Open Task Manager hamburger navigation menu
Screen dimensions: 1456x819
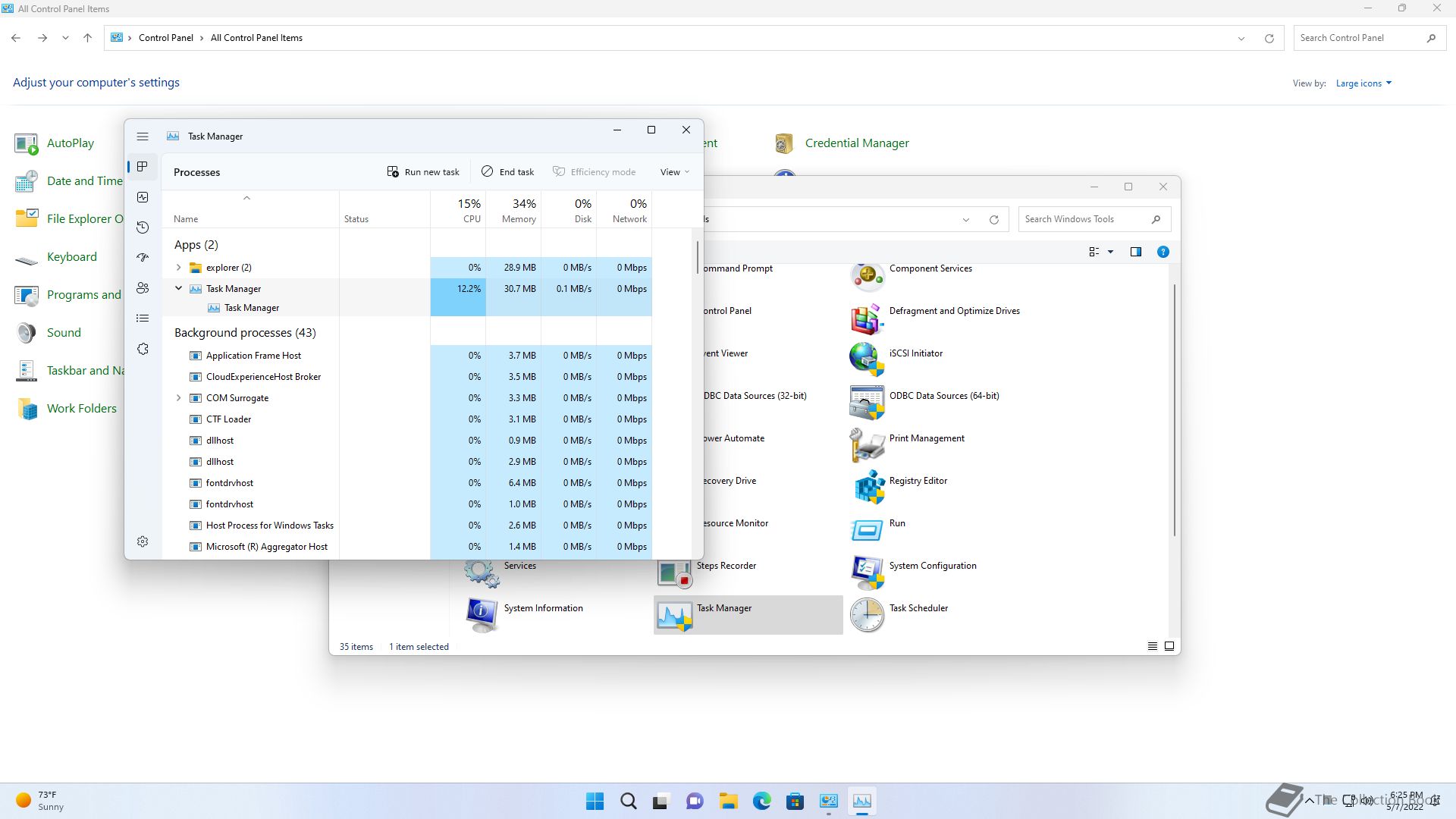click(143, 136)
